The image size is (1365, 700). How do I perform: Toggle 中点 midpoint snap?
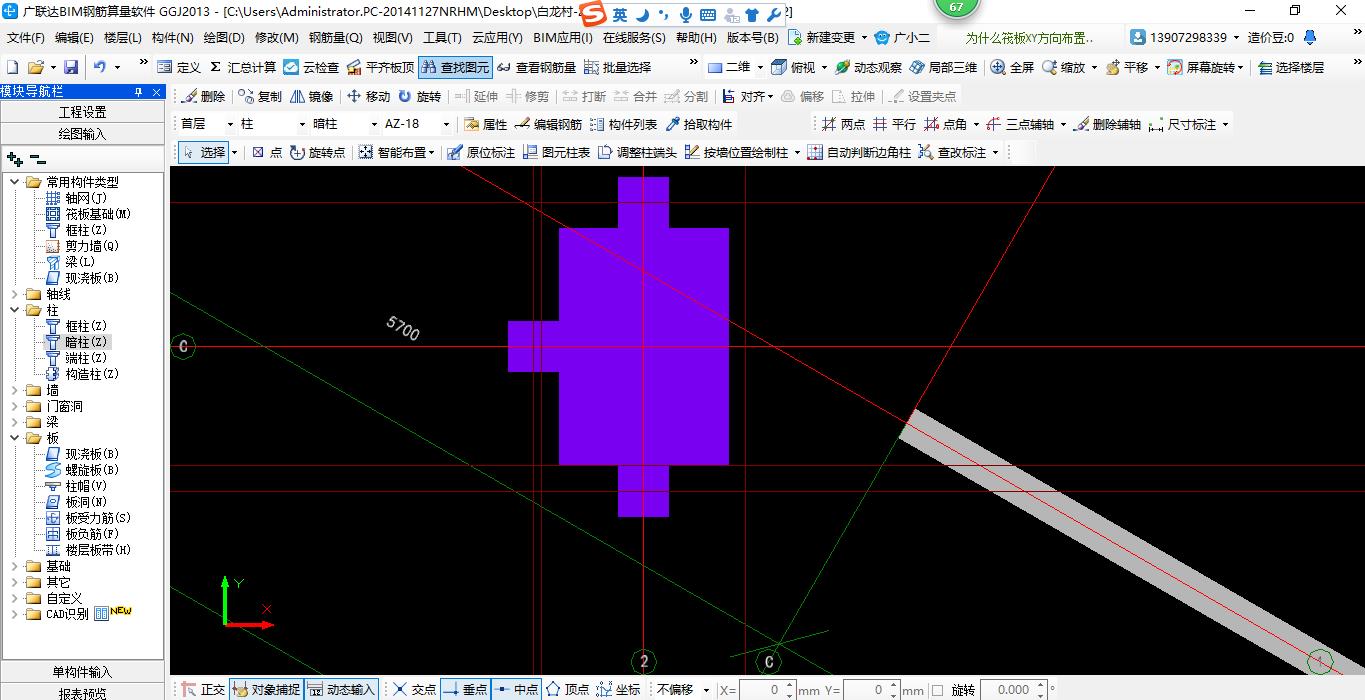[516, 689]
